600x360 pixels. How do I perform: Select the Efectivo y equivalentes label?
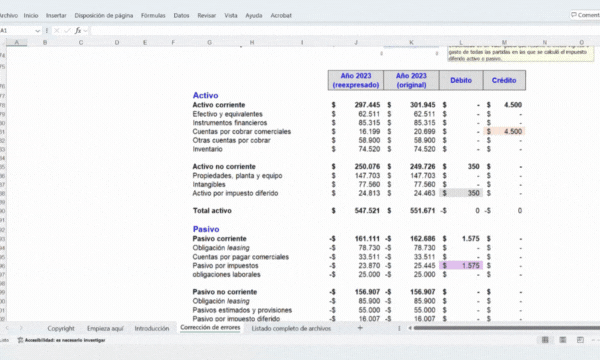pyautogui.click(x=227, y=114)
